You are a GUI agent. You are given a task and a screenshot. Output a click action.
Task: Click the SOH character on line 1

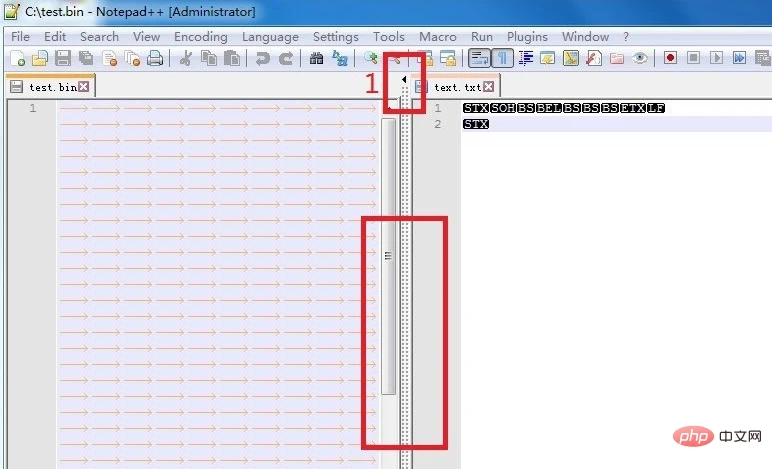503,108
